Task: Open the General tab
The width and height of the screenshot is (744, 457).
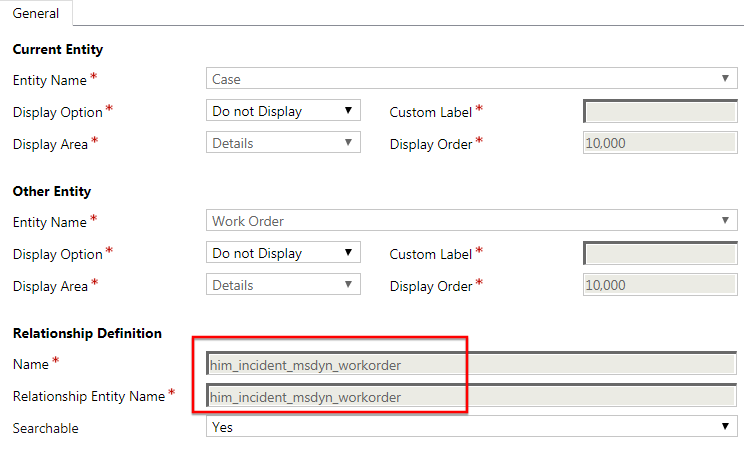Action: click(x=36, y=13)
